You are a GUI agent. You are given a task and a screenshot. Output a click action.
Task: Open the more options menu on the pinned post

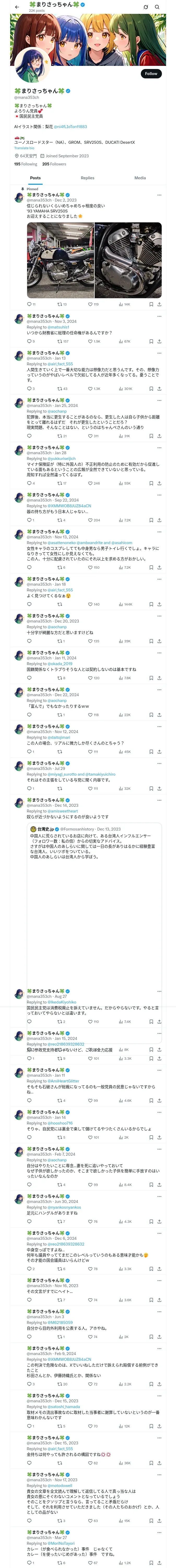click(159, 195)
